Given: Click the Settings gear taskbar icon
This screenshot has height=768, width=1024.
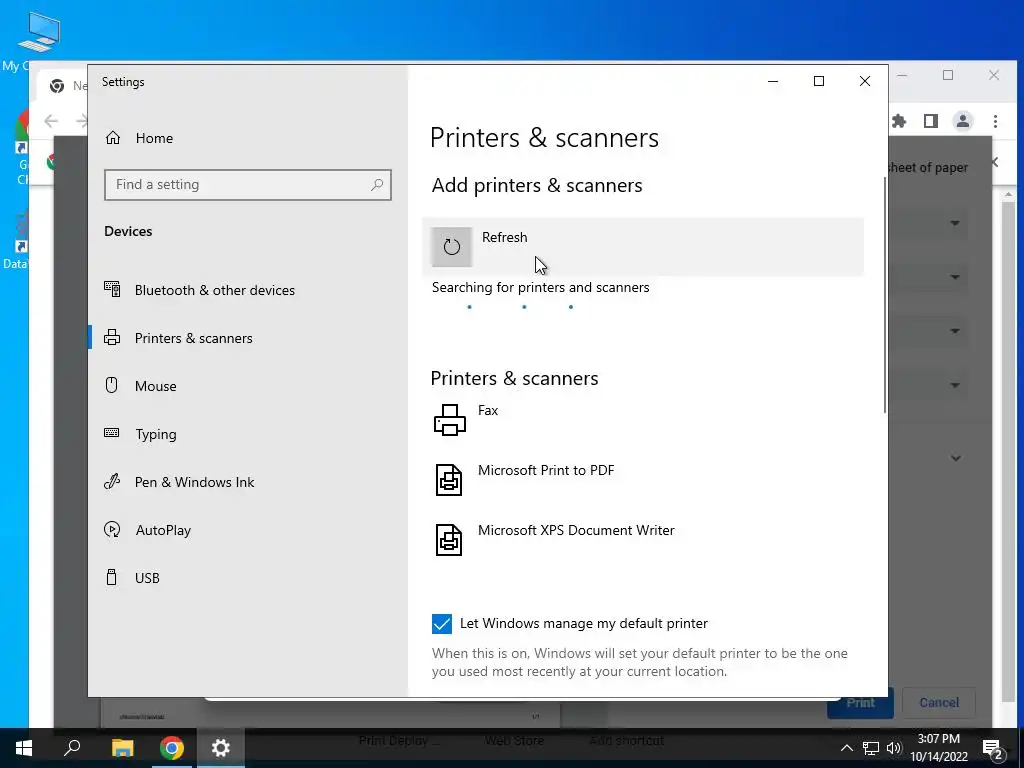Looking at the screenshot, I should (x=221, y=748).
